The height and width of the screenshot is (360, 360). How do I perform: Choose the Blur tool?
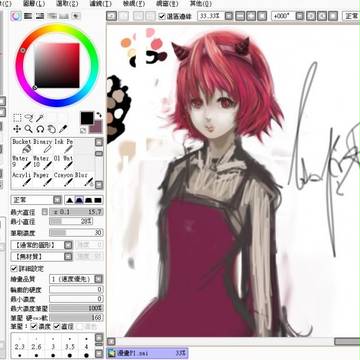pyautogui.click(x=83, y=179)
